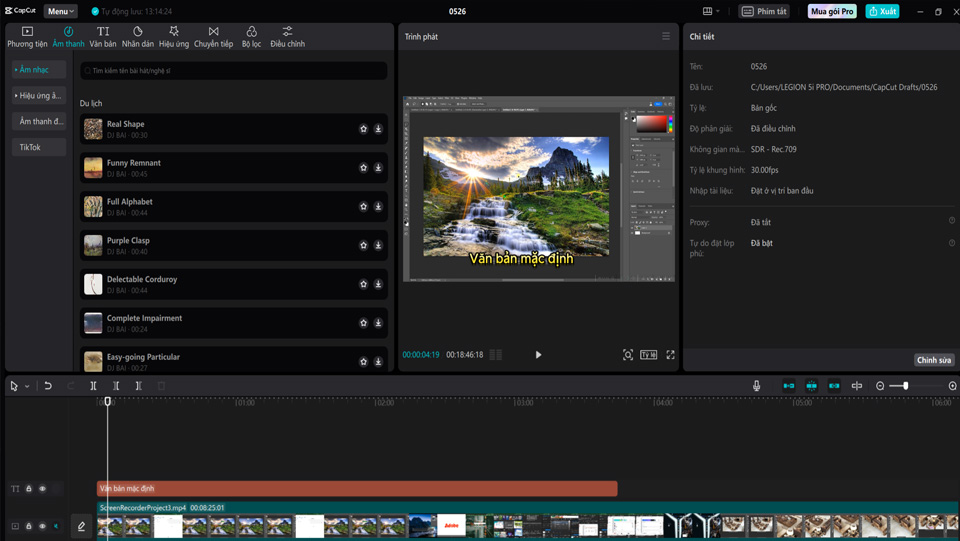Click the undo arrow in timeline toolbar
960x541 pixels.
(x=48, y=386)
